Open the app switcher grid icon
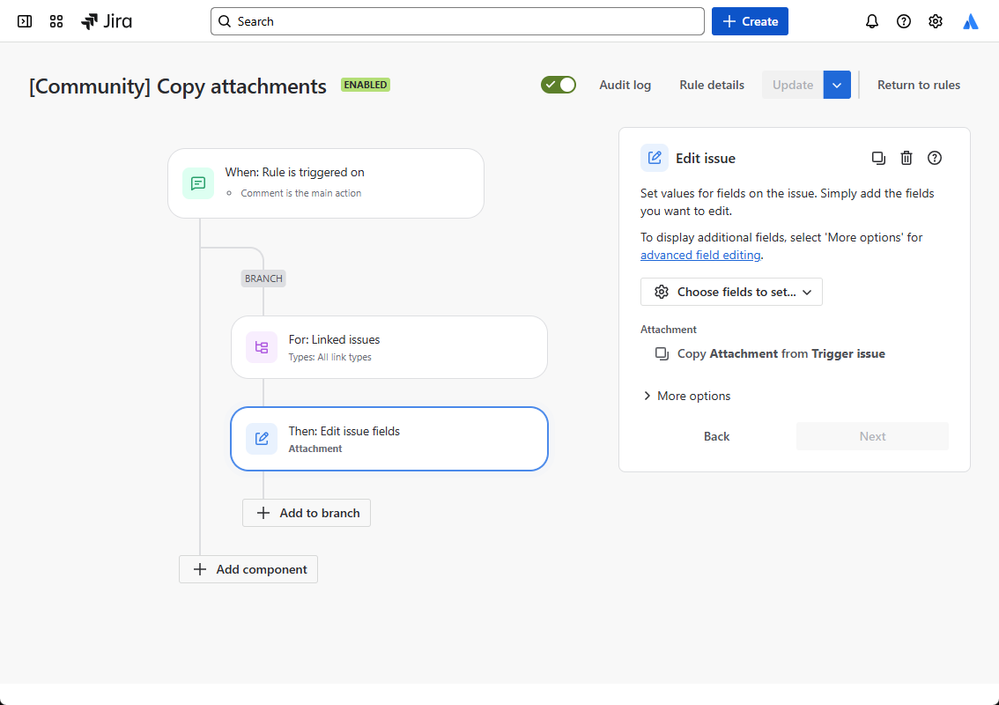999x705 pixels. coord(56,22)
